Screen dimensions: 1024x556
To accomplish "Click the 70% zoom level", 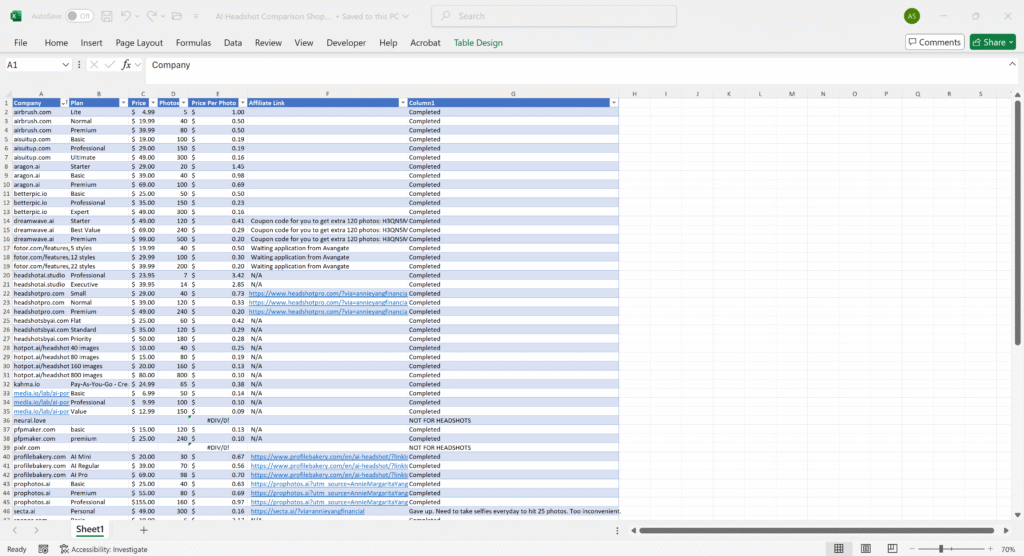I will pos(1008,549).
